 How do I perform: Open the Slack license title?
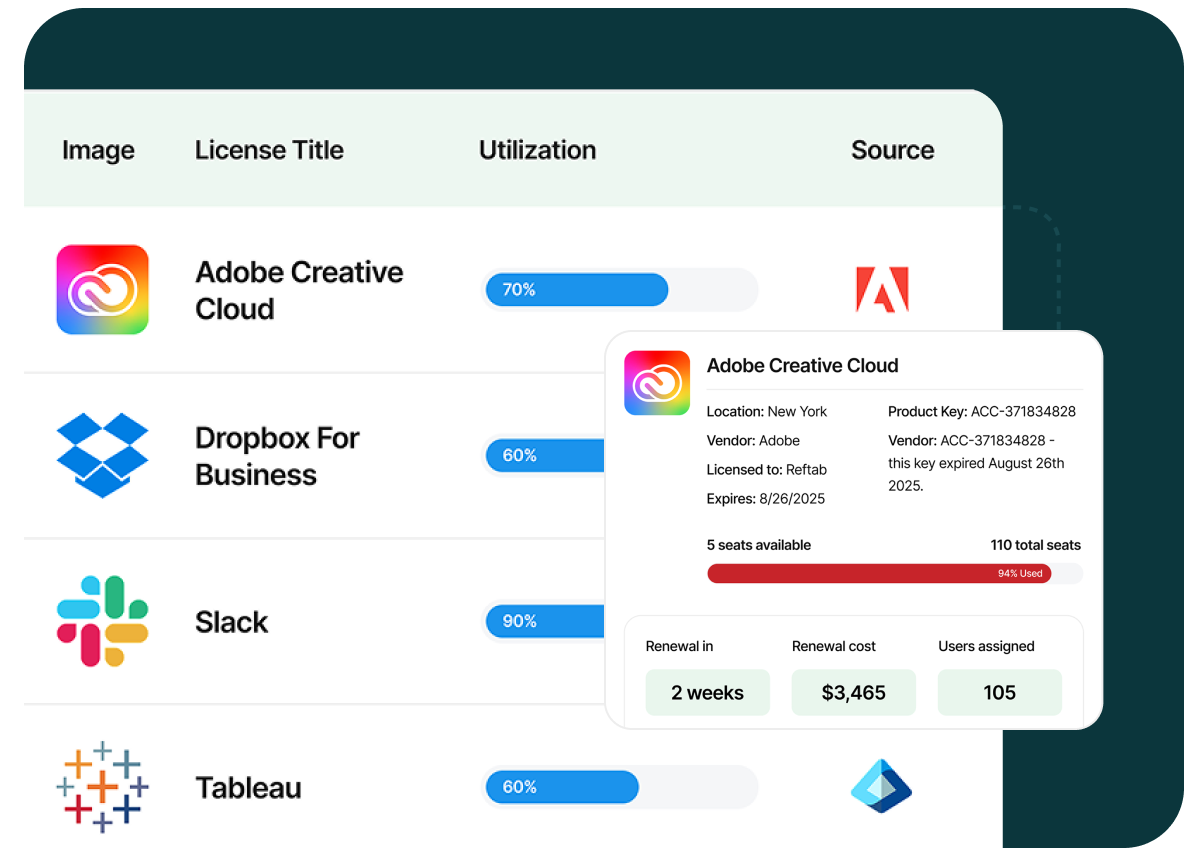click(231, 622)
